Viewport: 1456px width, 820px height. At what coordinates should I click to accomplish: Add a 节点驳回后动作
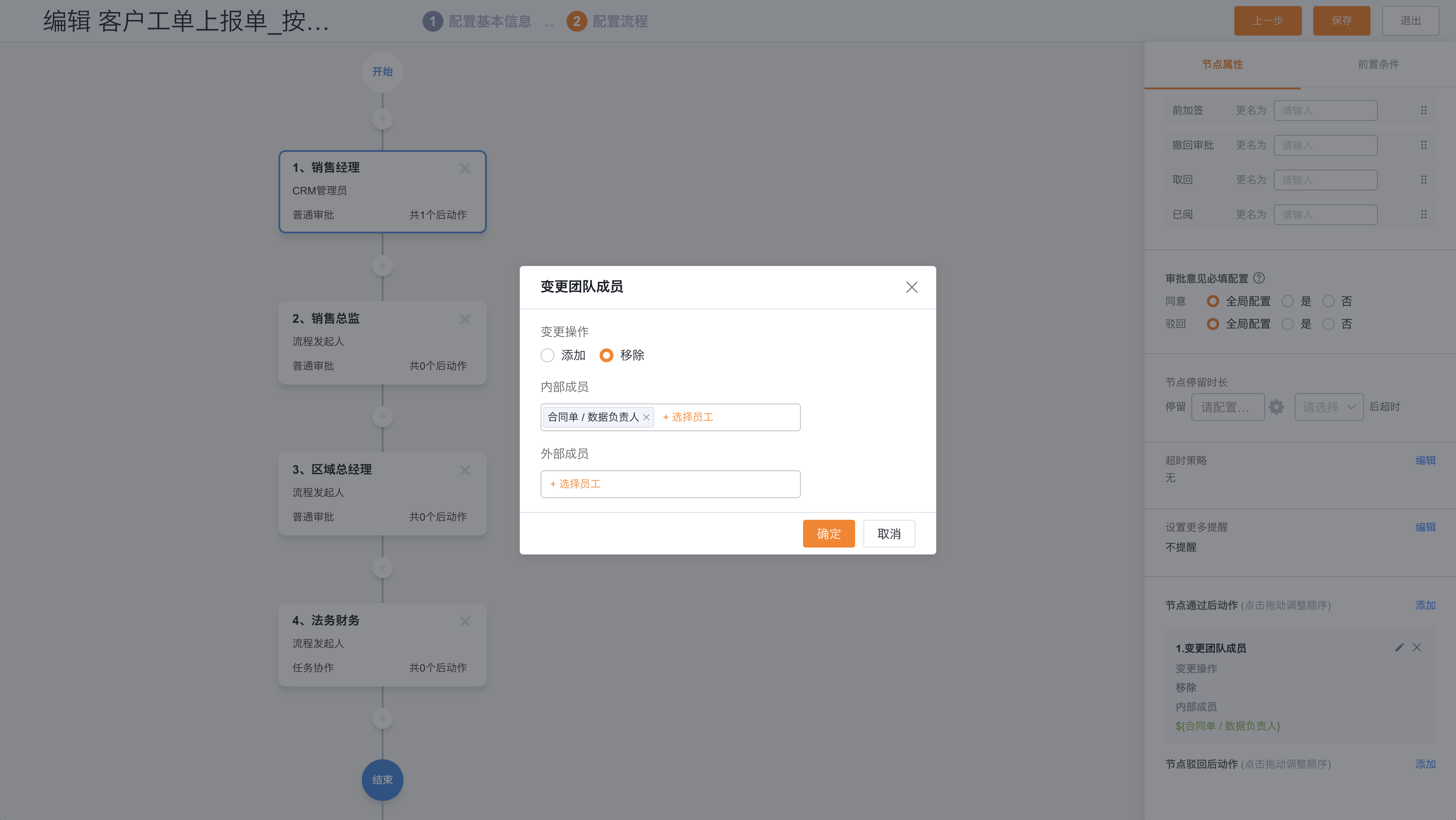coord(1425,764)
